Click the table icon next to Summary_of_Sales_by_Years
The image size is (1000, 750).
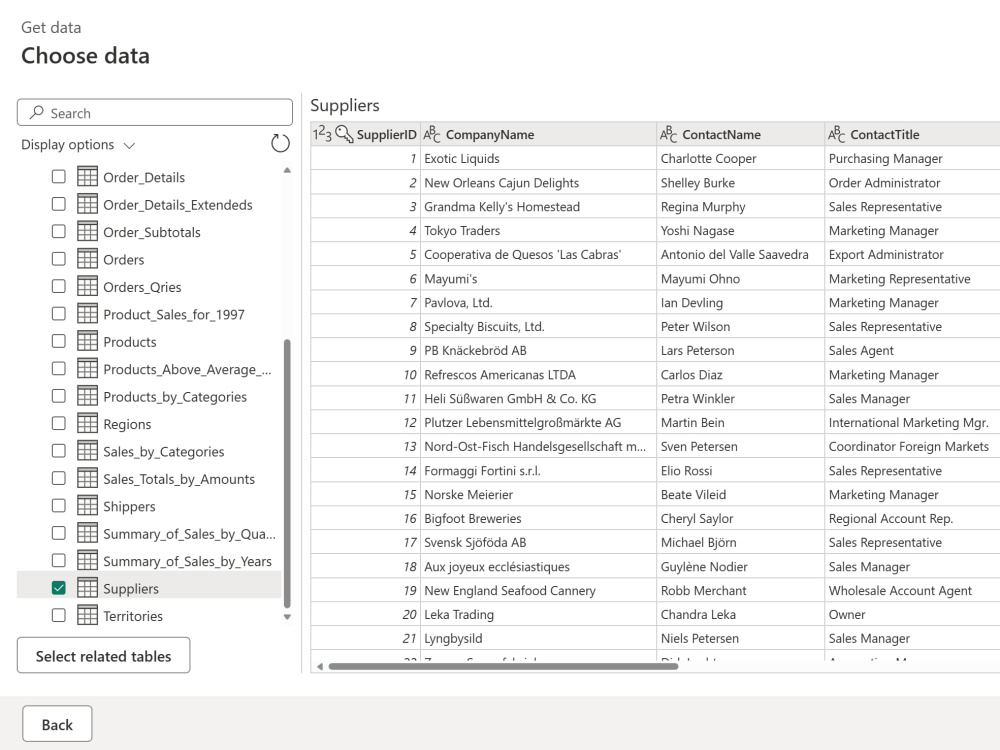point(87,561)
